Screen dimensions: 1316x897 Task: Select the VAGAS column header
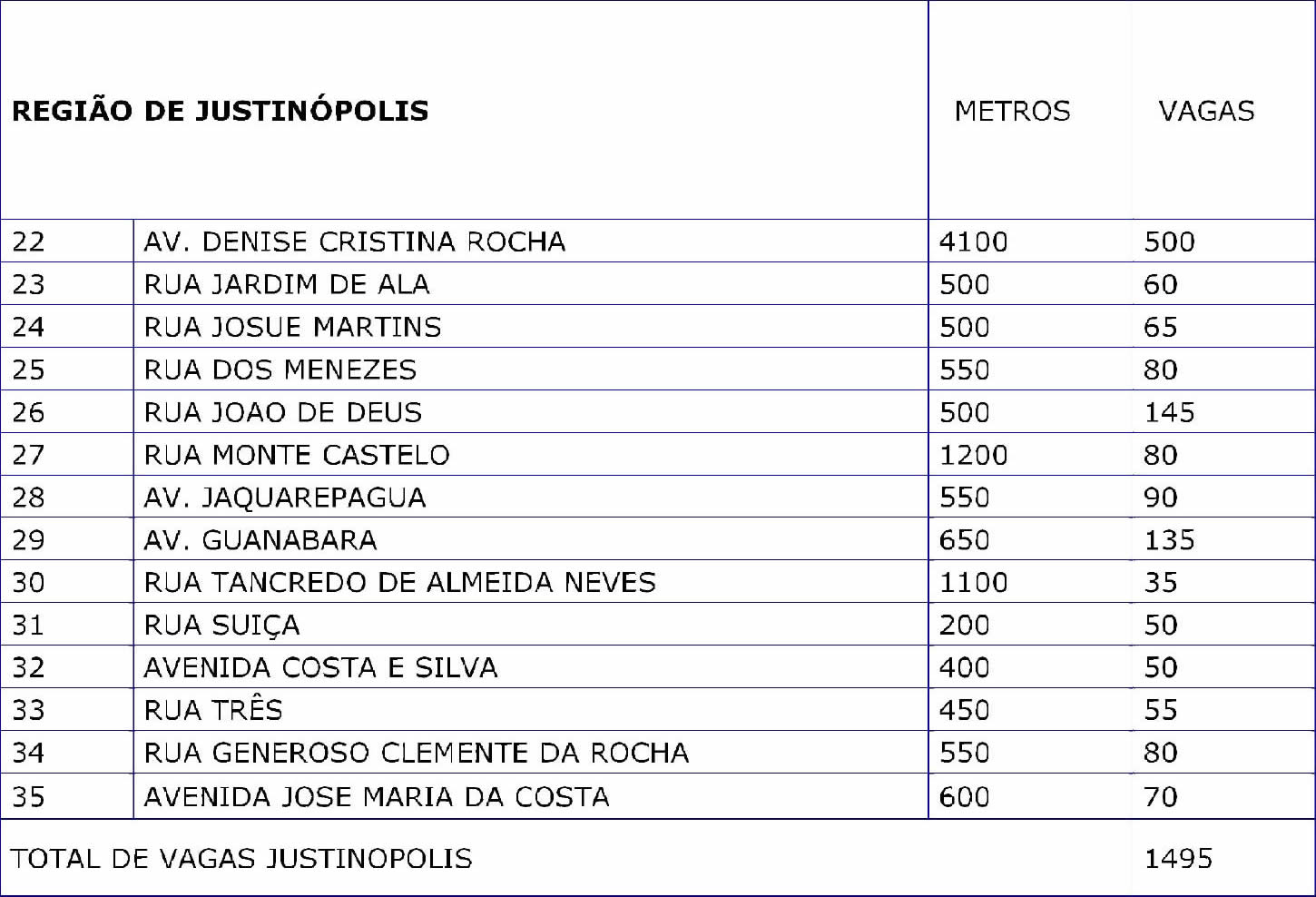1206,111
